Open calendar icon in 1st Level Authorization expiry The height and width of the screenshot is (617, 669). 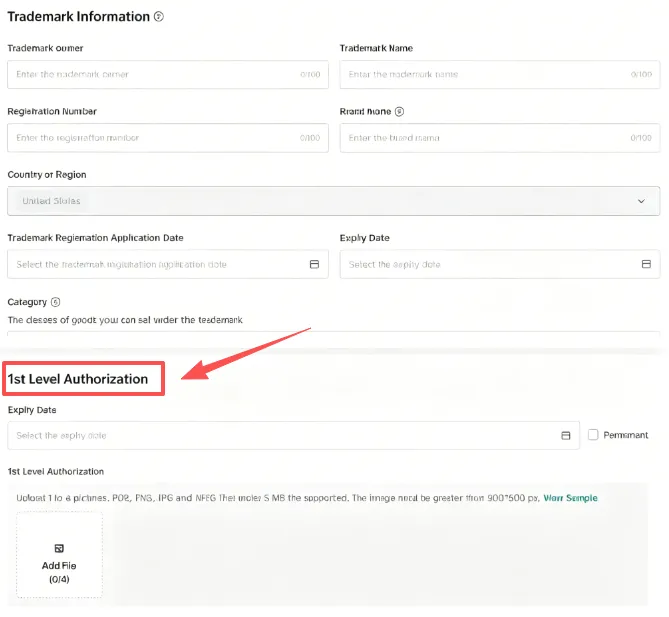[x=565, y=436]
